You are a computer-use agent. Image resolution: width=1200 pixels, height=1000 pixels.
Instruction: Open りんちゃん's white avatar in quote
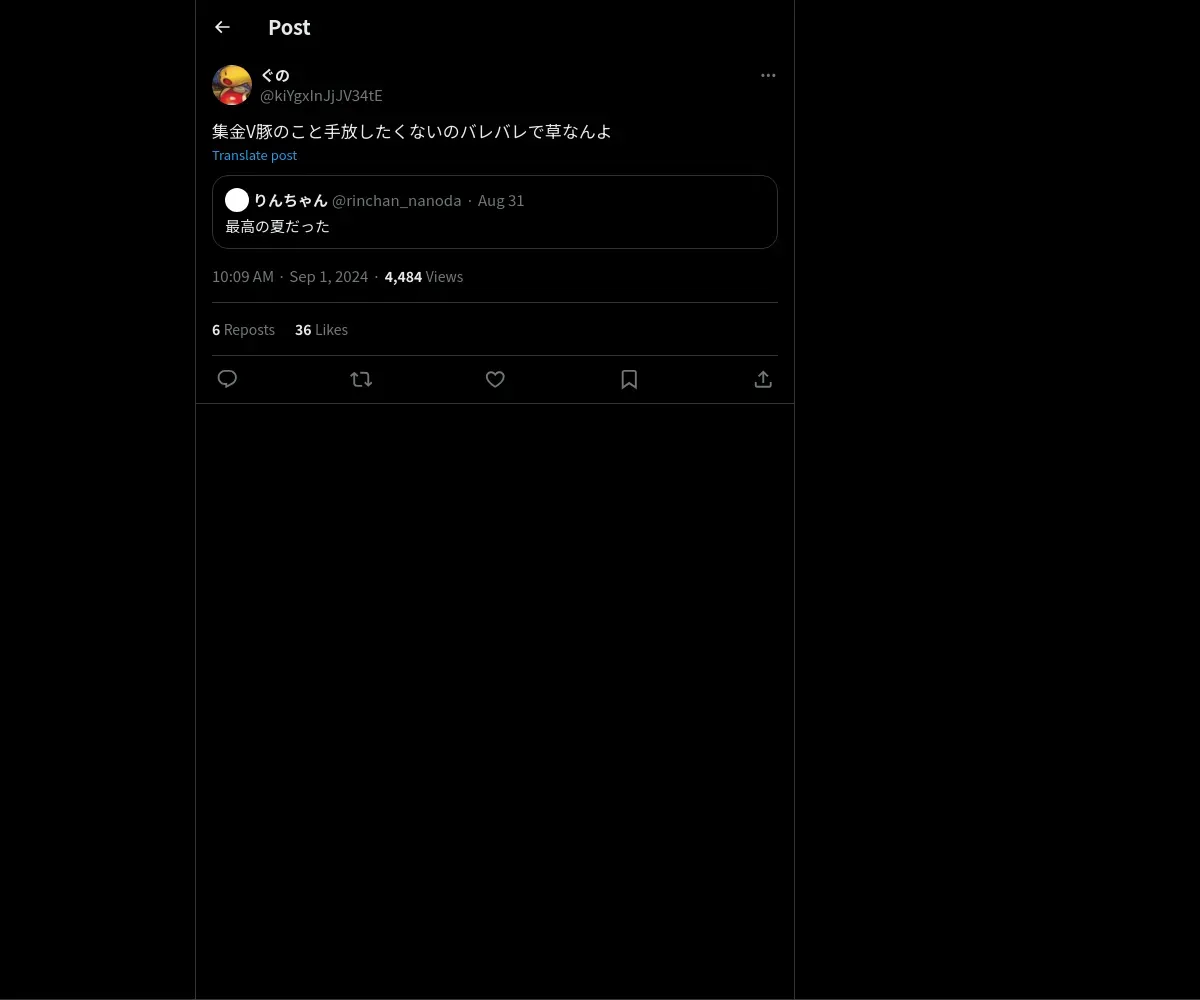[x=237, y=200]
